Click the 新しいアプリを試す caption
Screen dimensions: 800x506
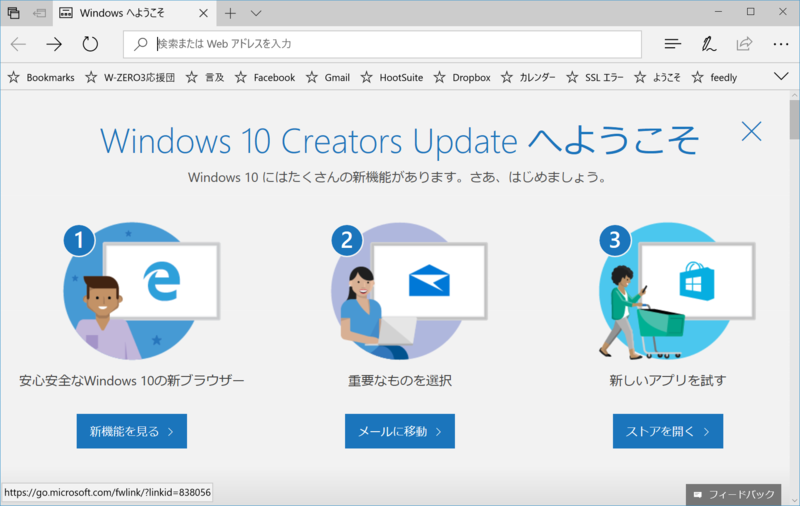pyautogui.click(x=667, y=381)
